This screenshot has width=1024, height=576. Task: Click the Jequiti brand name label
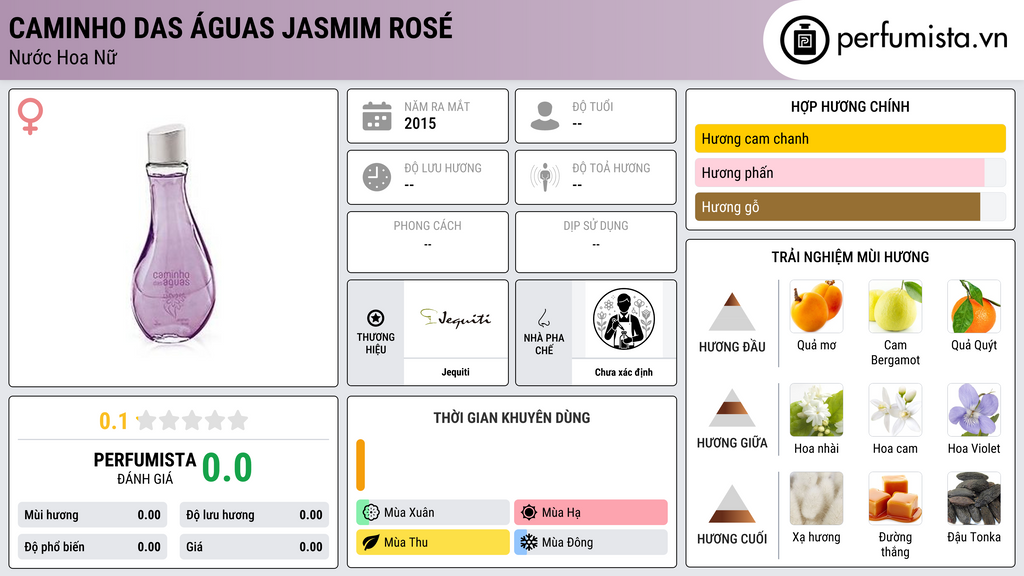(455, 372)
